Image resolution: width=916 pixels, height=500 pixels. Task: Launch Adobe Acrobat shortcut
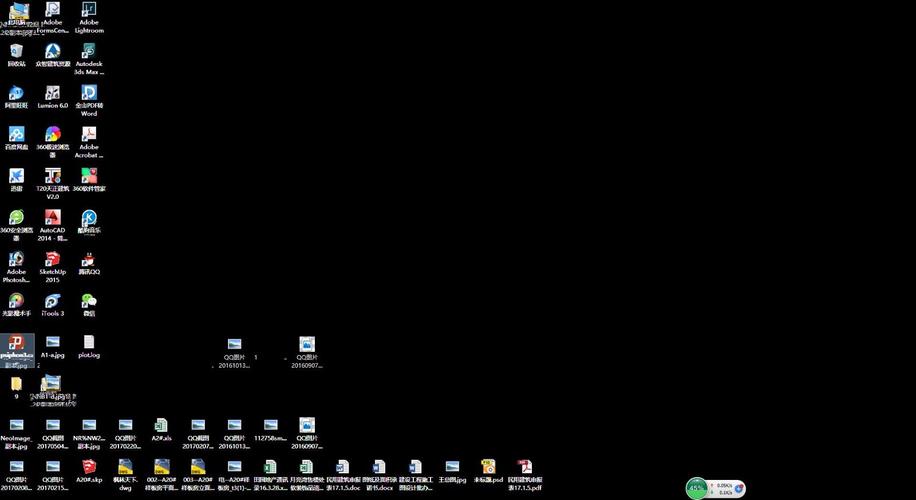coord(89,142)
